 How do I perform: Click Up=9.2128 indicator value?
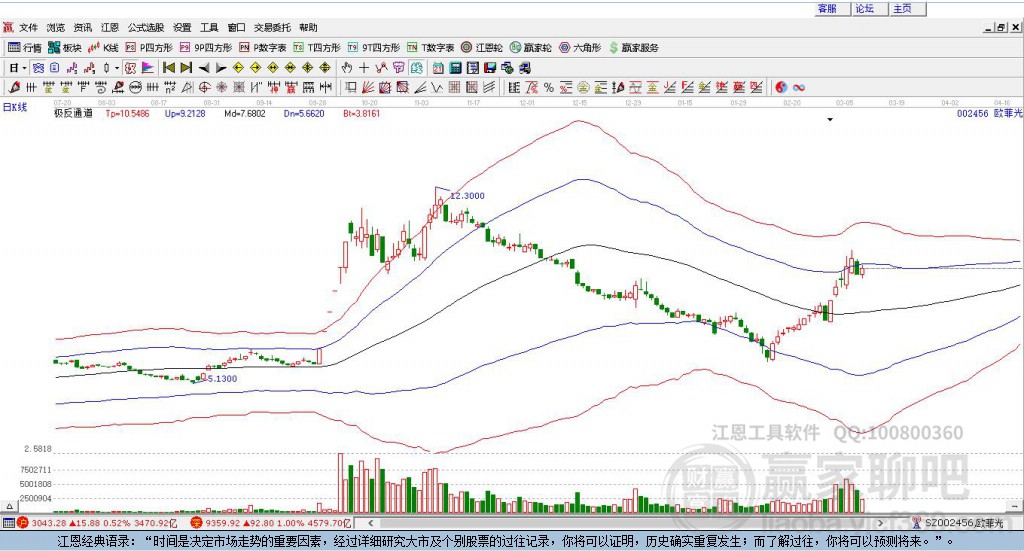pyautogui.click(x=185, y=114)
